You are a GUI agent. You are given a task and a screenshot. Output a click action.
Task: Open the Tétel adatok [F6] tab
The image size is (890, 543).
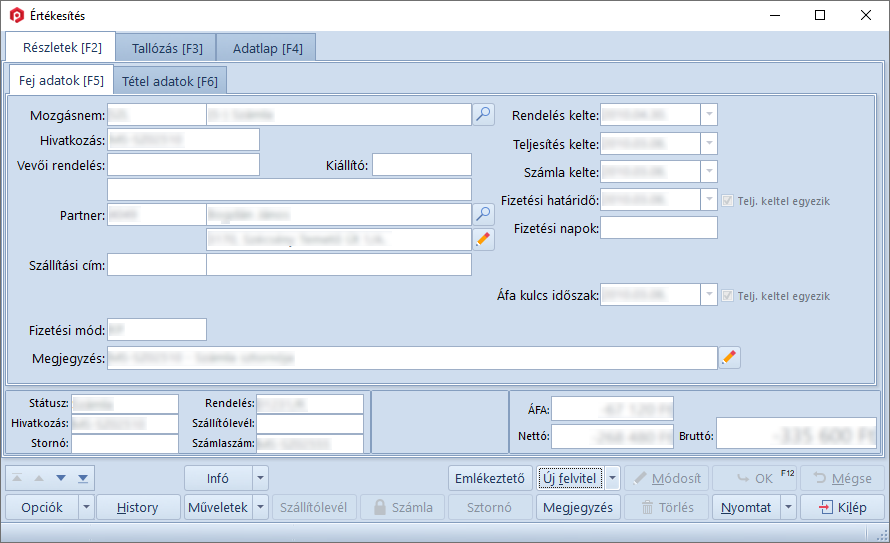click(x=169, y=81)
